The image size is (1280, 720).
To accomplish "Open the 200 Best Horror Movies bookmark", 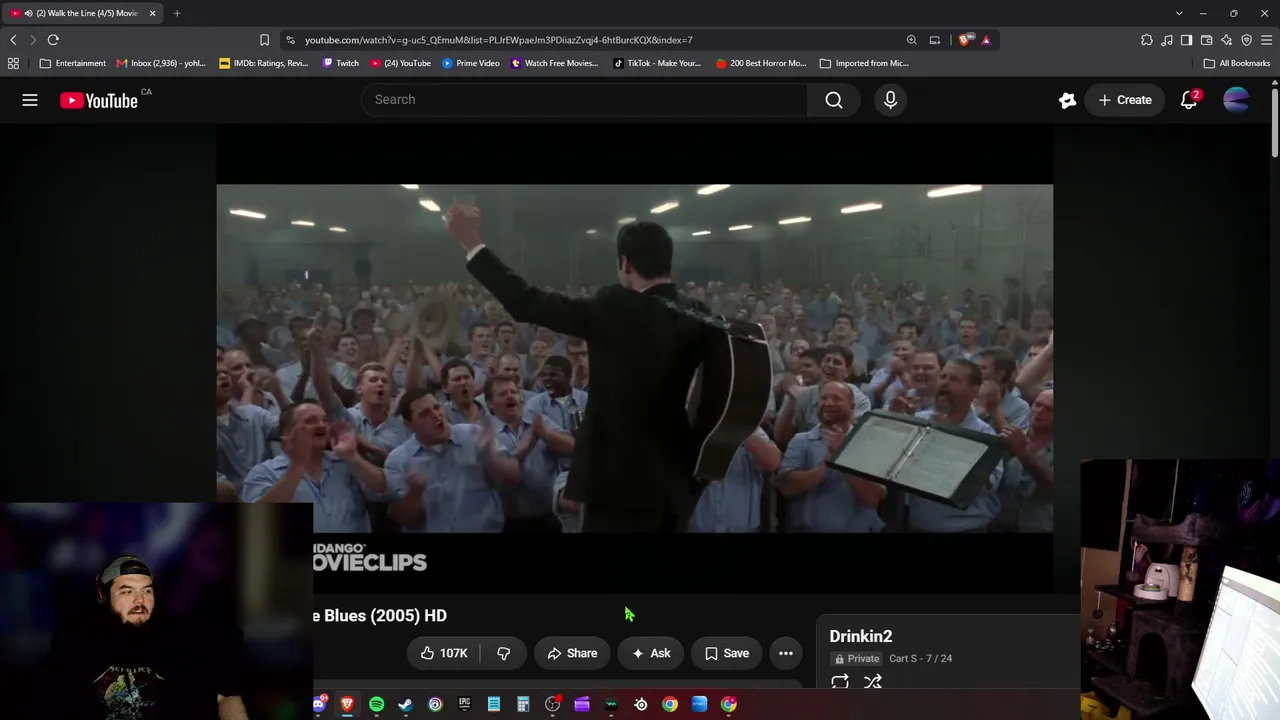I will pos(761,63).
